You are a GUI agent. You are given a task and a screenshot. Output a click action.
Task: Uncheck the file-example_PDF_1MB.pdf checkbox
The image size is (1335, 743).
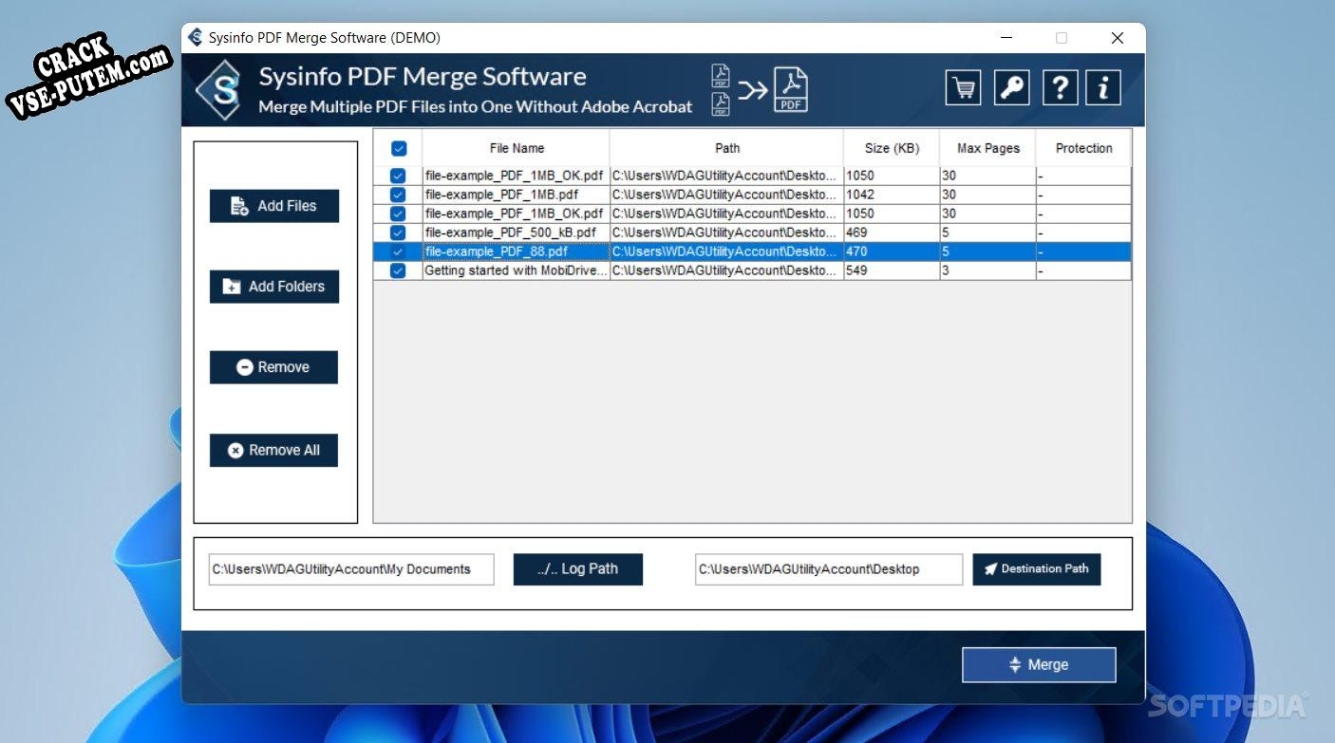(398, 195)
